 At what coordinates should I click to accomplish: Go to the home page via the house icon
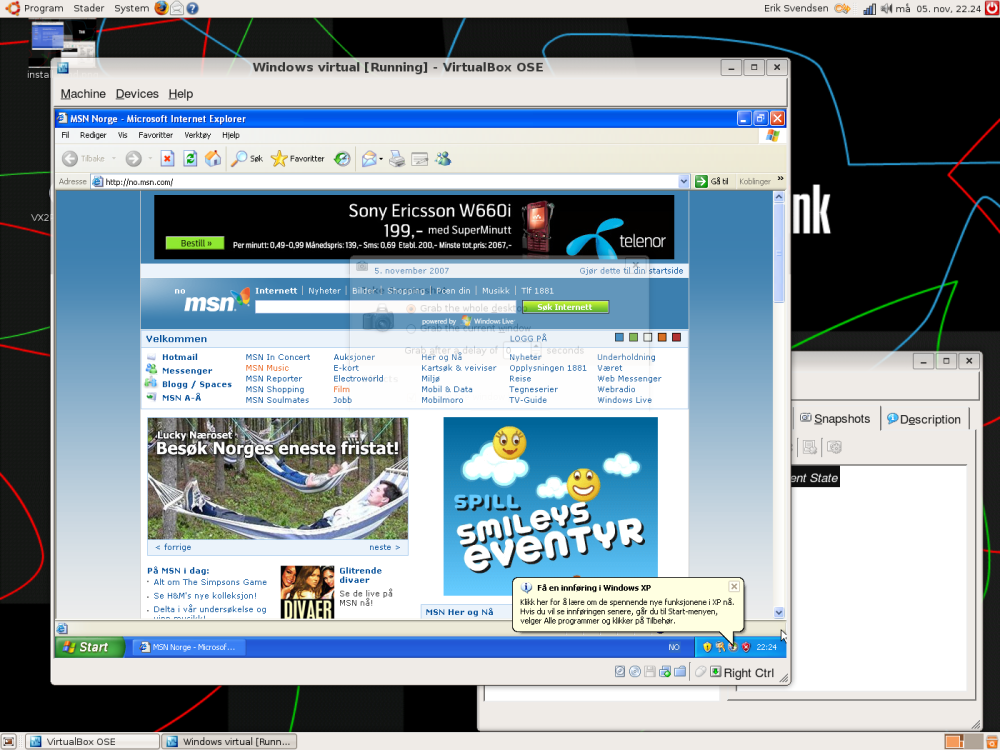click(x=213, y=159)
